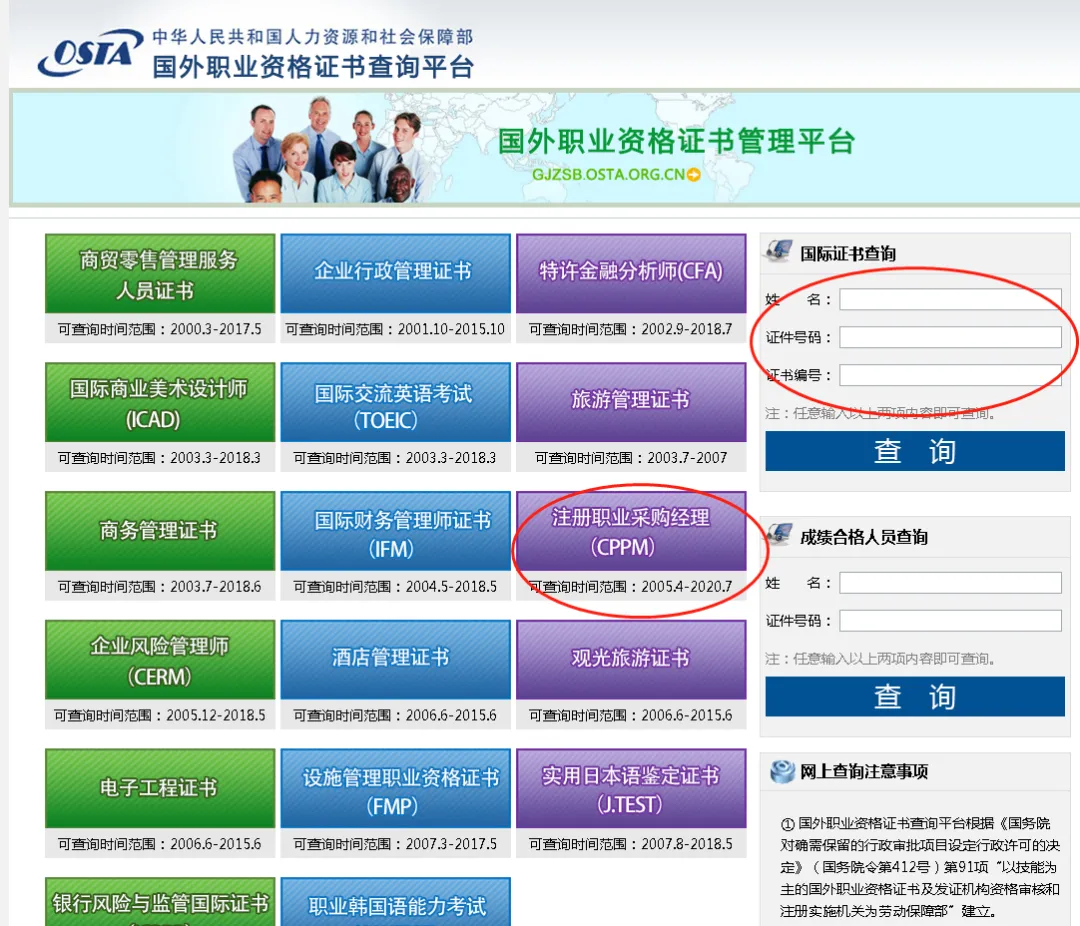Open the 企业风险管理师(CERM) tile

pos(160,660)
